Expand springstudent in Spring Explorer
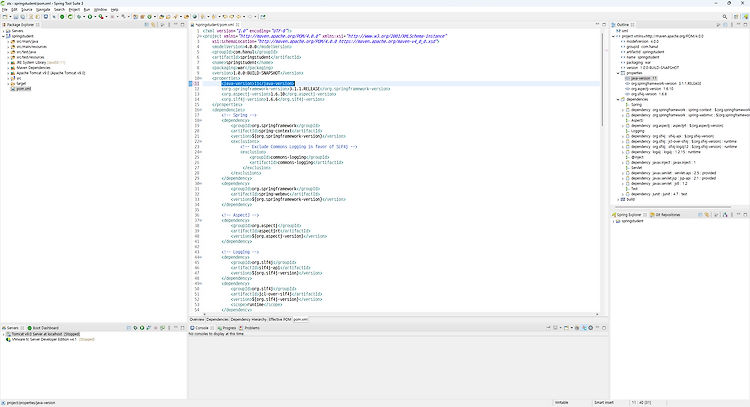 (x=613, y=221)
